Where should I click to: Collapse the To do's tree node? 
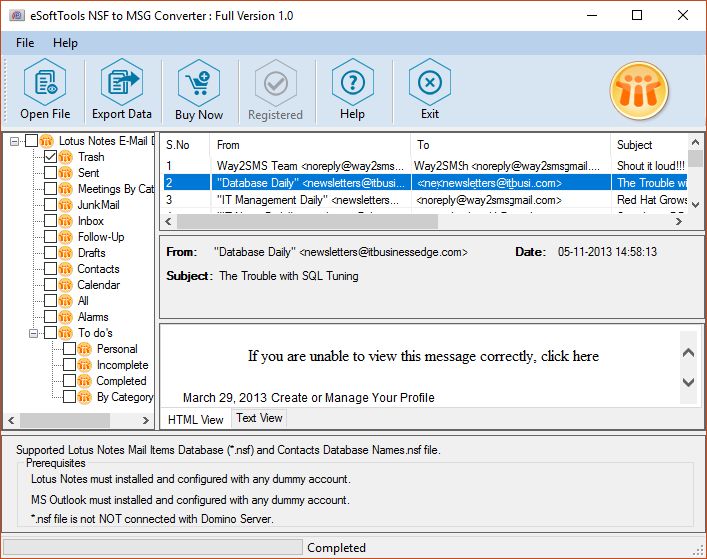pyautogui.click(x=33, y=333)
